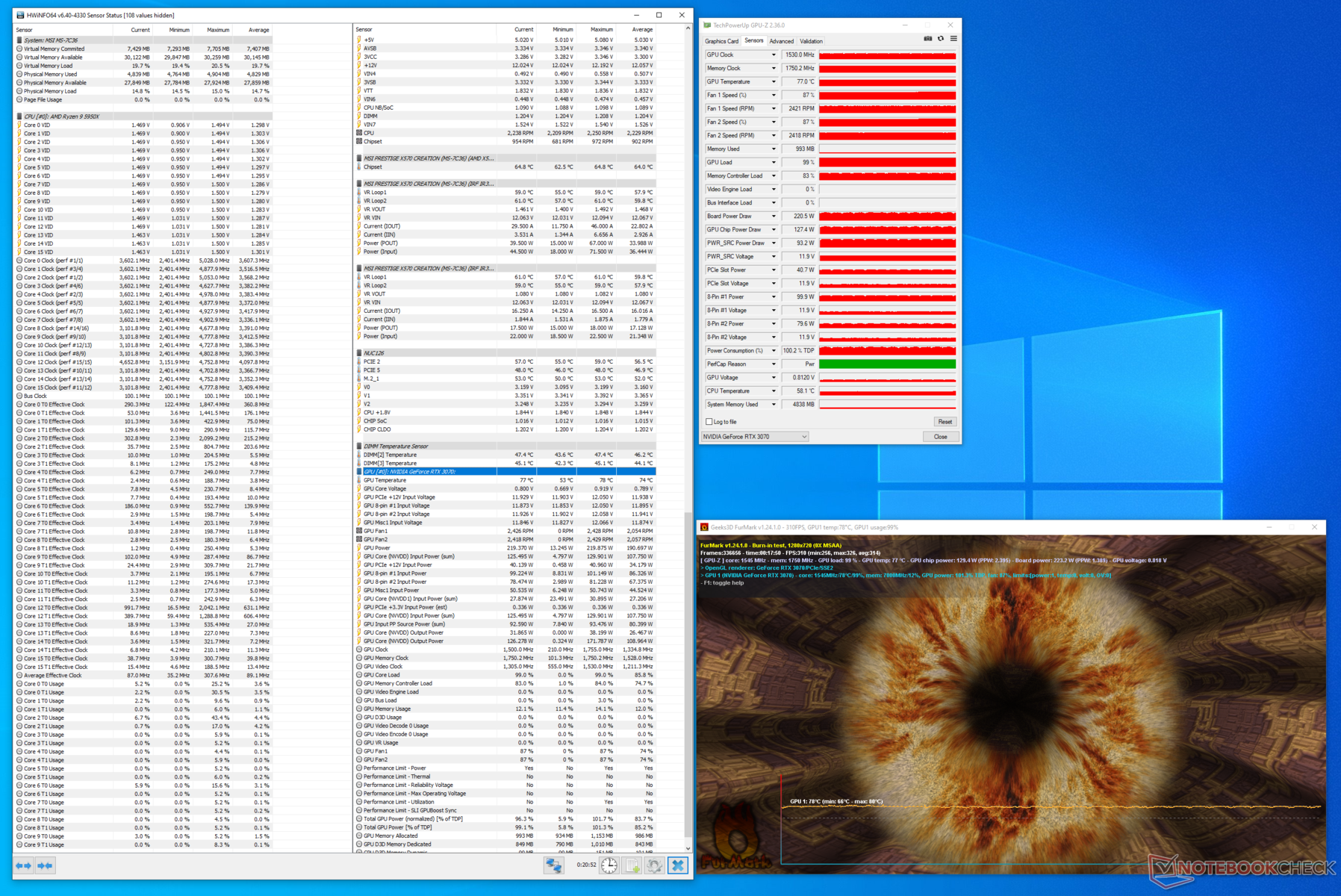The height and width of the screenshot is (896, 1341).
Task: Open the GPU Load sensor dropdown in GPU-Z
Action: (x=774, y=163)
